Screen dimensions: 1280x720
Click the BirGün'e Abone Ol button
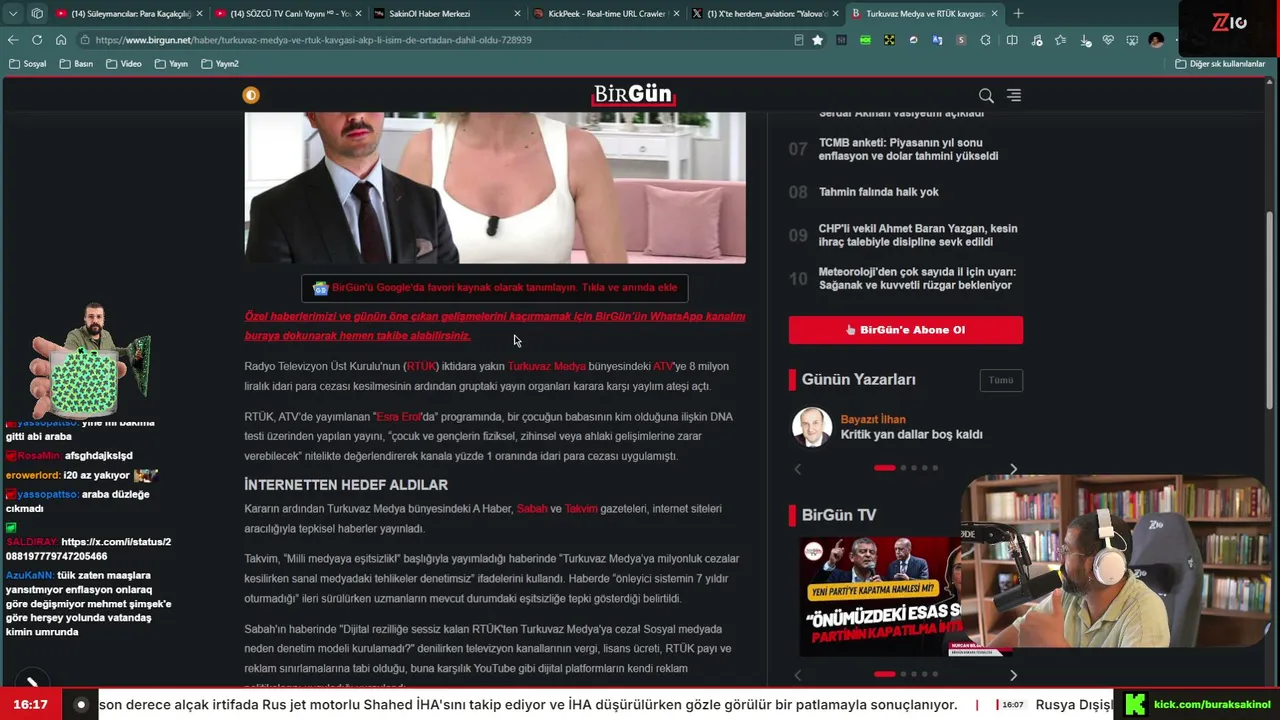[x=906, y=330]
